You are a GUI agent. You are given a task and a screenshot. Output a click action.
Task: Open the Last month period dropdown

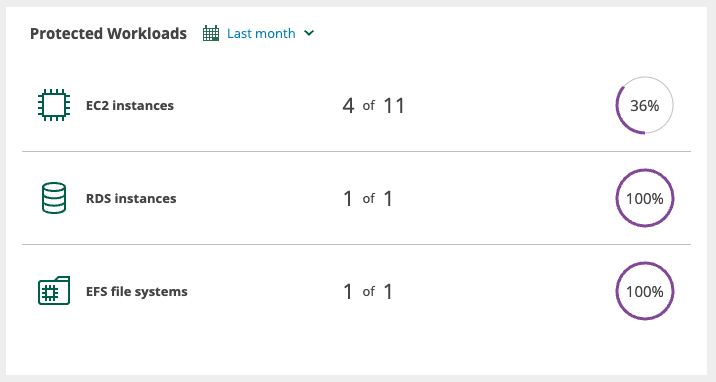coord(258,33)
